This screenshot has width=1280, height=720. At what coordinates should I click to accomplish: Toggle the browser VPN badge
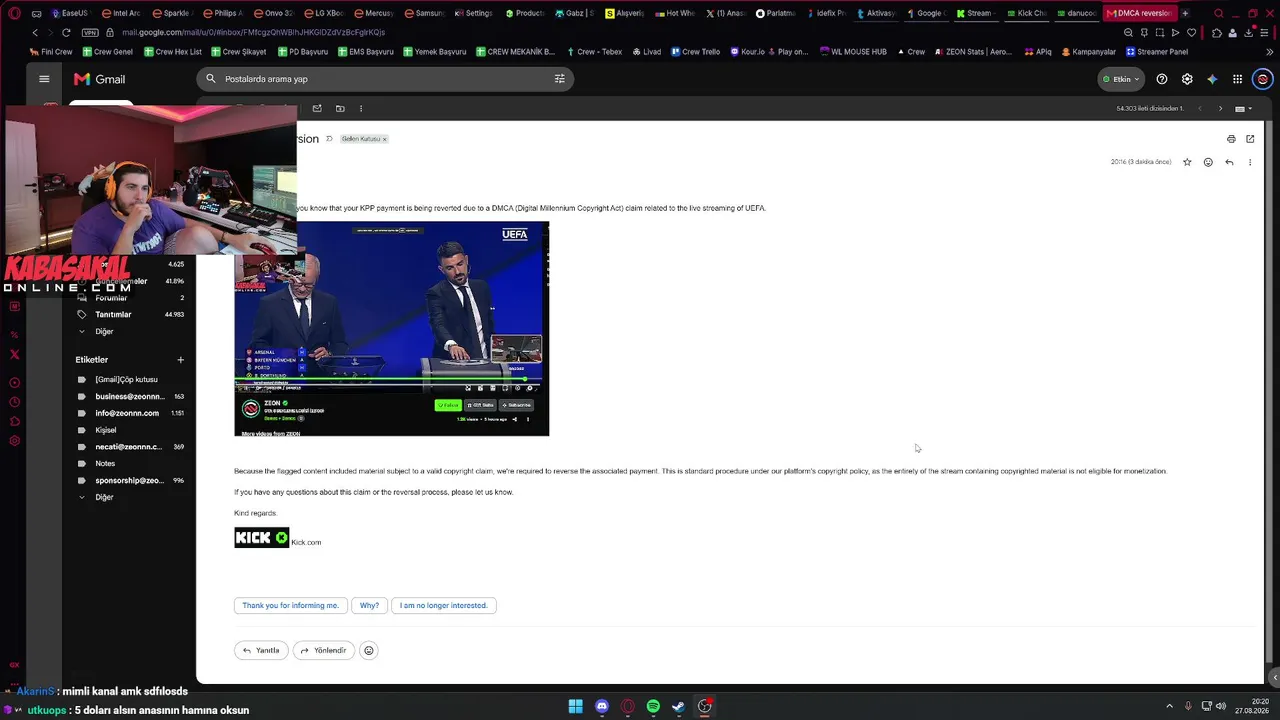(x=90, y=32)
